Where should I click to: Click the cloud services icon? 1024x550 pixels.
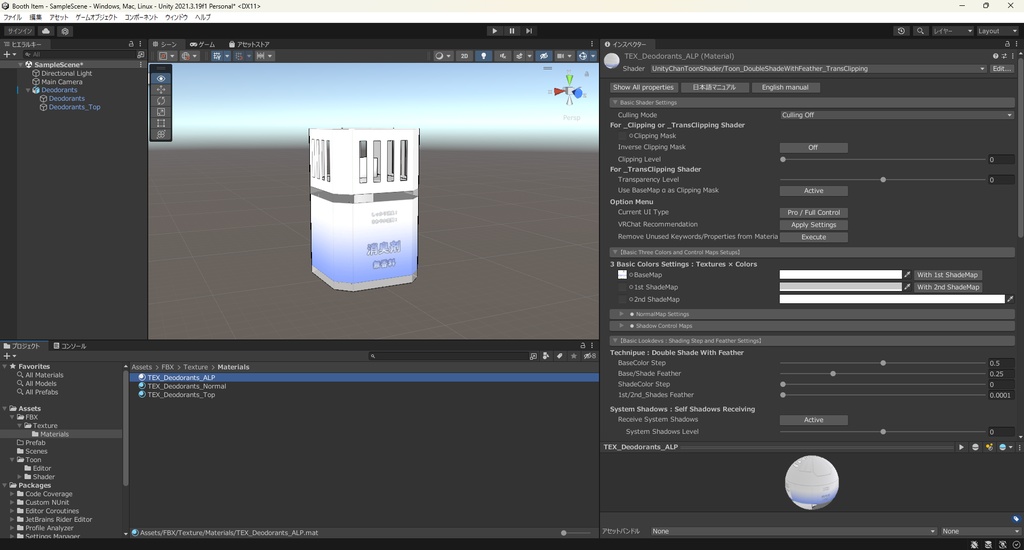[46, 31]
